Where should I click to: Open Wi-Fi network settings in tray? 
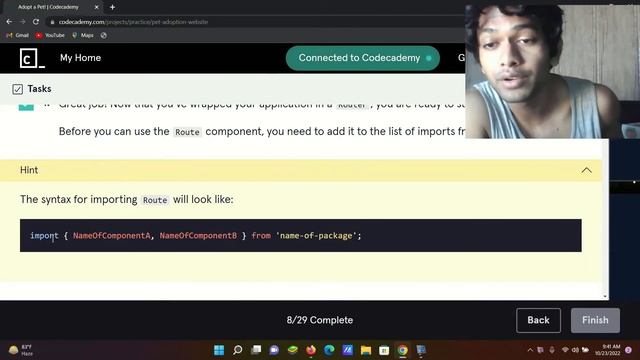coord(565,350)
